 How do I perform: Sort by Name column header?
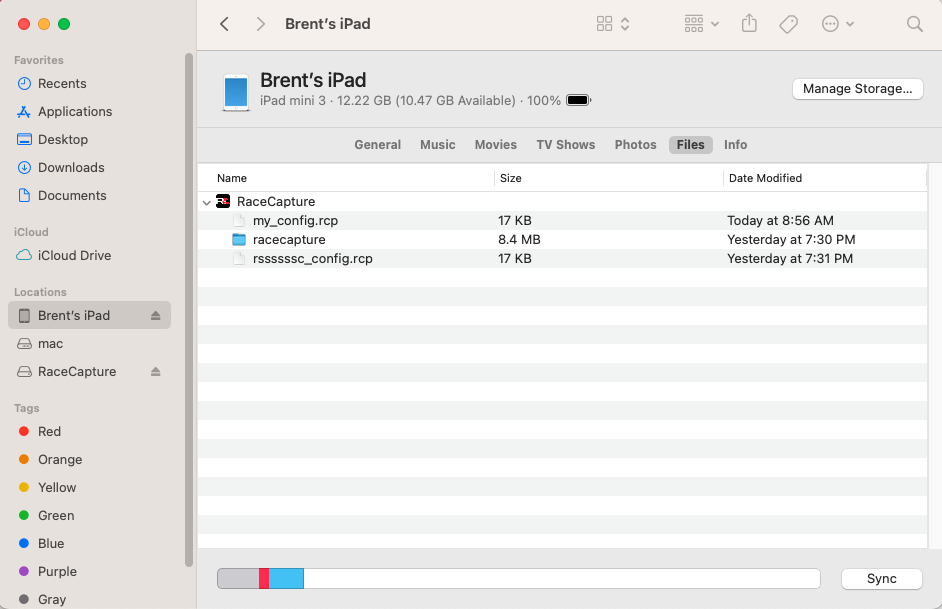(x=346, y=178)
